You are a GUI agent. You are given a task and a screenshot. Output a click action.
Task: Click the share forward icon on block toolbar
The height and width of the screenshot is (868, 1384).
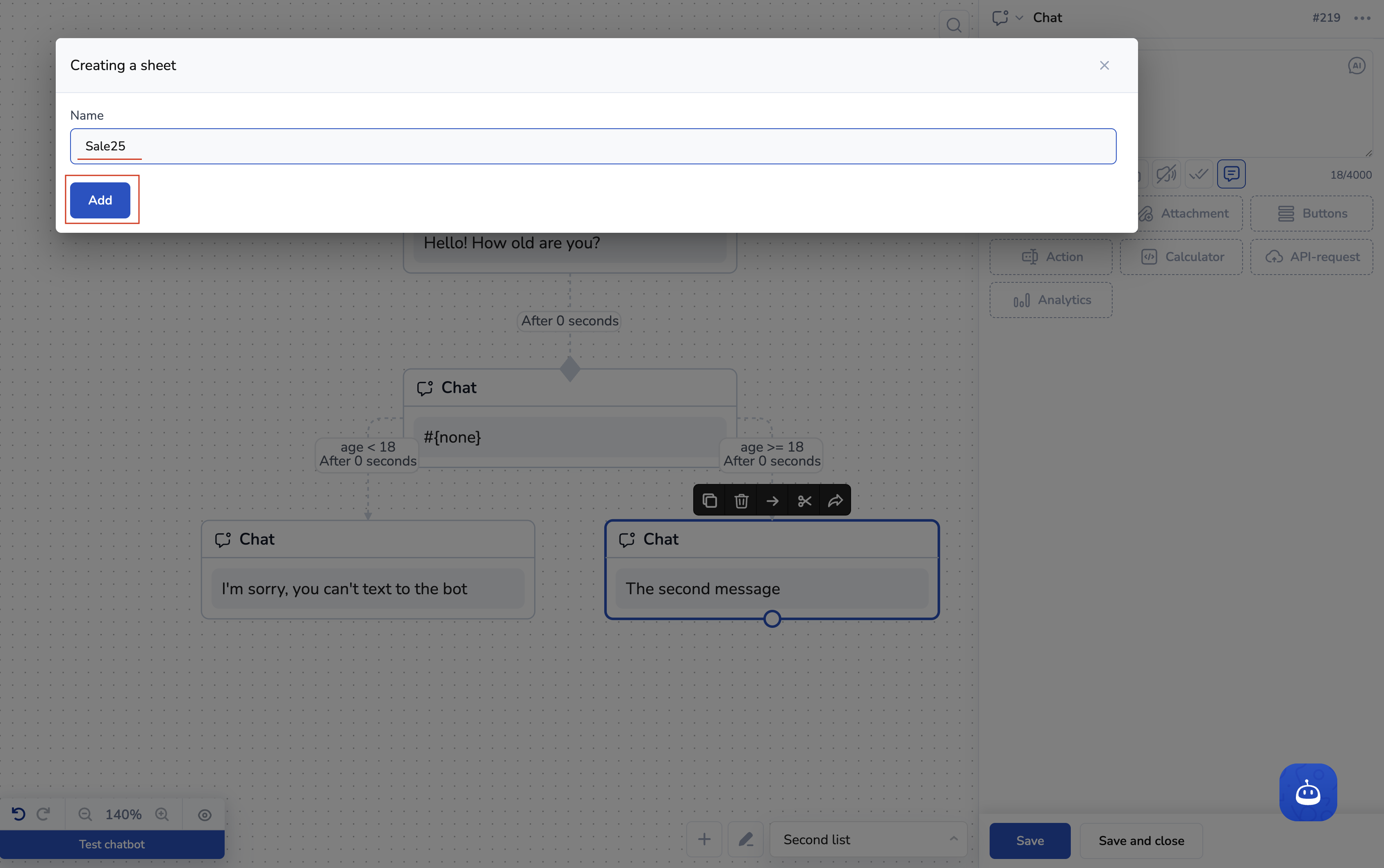point(835,500)
